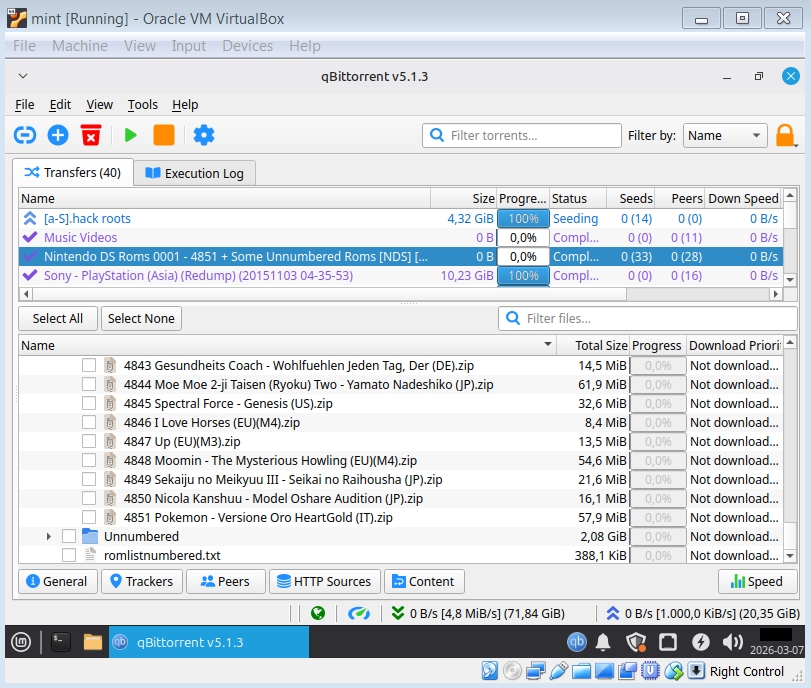Click the Add Torrent Link toolbar icon

pos(25,136)
